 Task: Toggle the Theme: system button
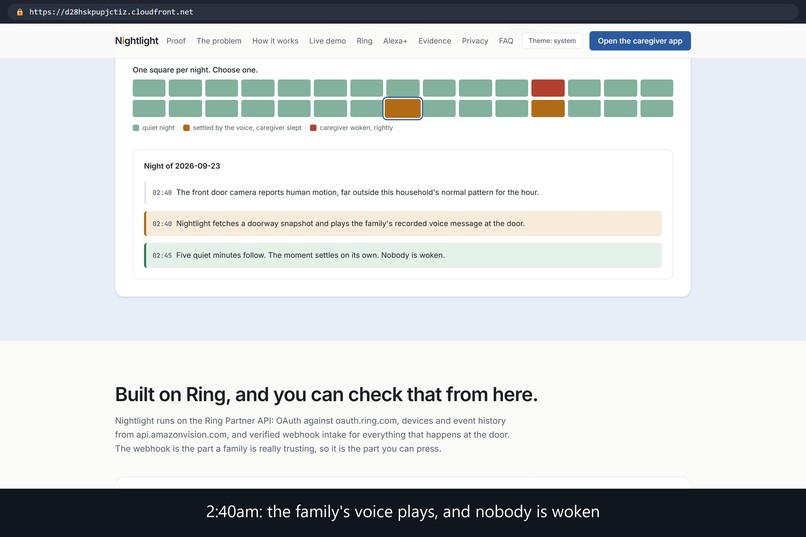[x=552, y=41]
